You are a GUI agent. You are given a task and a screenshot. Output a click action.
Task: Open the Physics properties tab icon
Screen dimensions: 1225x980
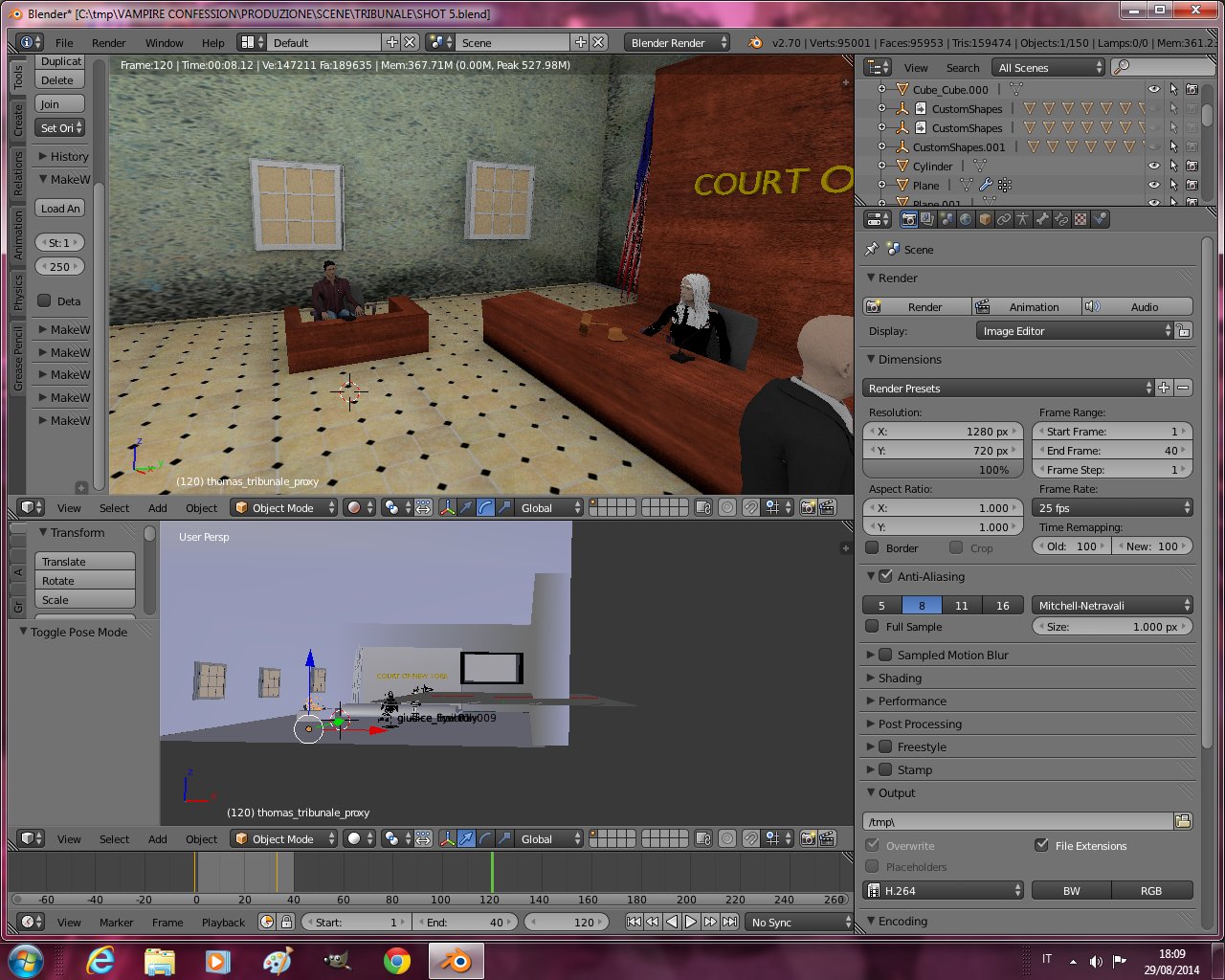coord(1100,219)
